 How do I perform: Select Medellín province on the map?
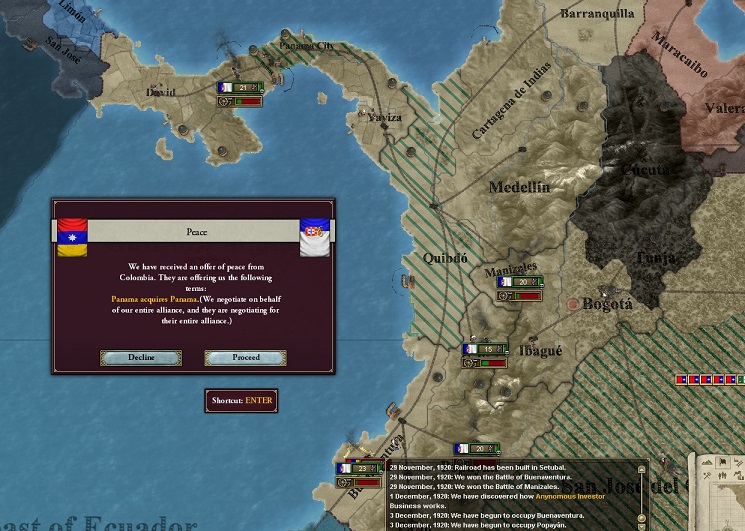(x=519, y=188)
